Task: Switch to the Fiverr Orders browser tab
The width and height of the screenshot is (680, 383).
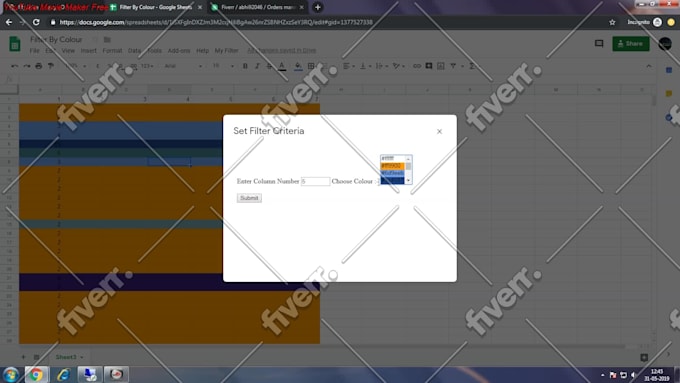Action: point(258,7)
